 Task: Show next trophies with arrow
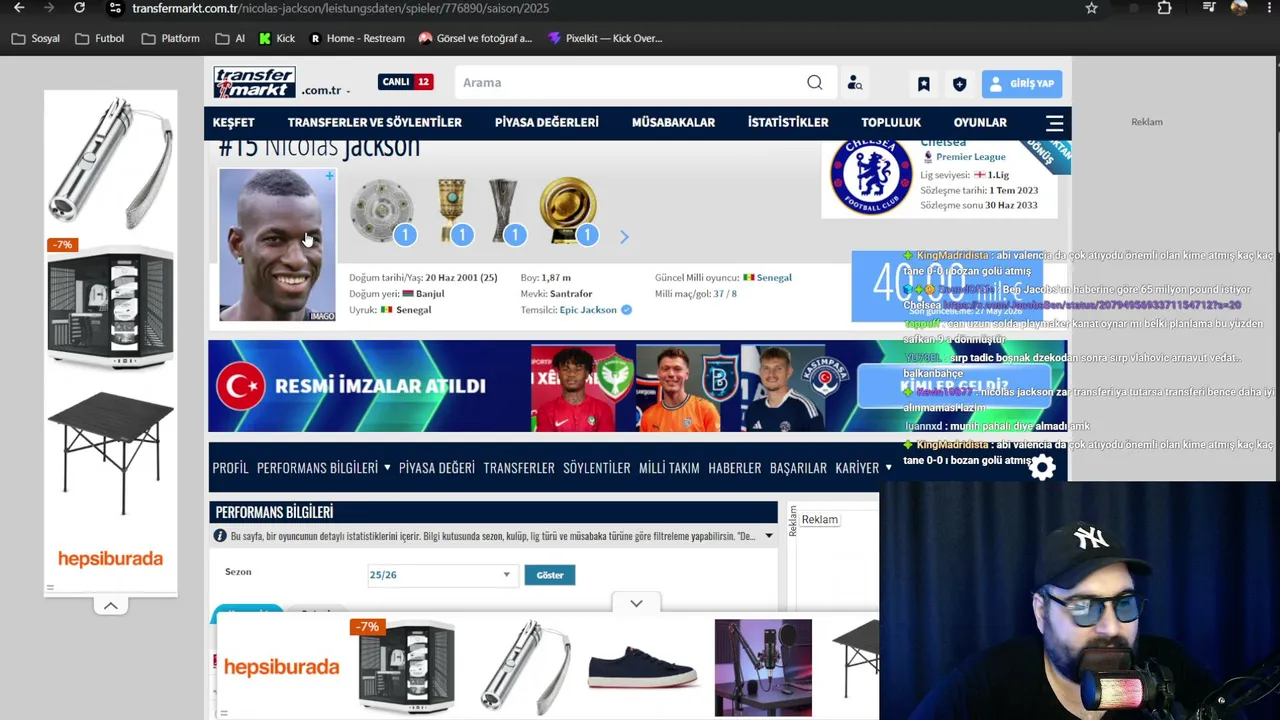(x=624, y=237)
